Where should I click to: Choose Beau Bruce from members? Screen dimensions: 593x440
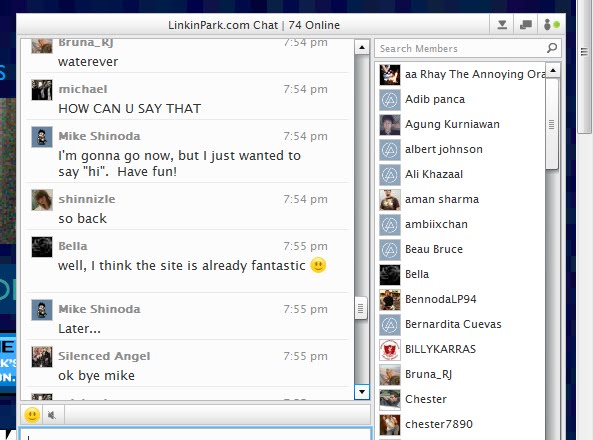(x=462, y=249)
